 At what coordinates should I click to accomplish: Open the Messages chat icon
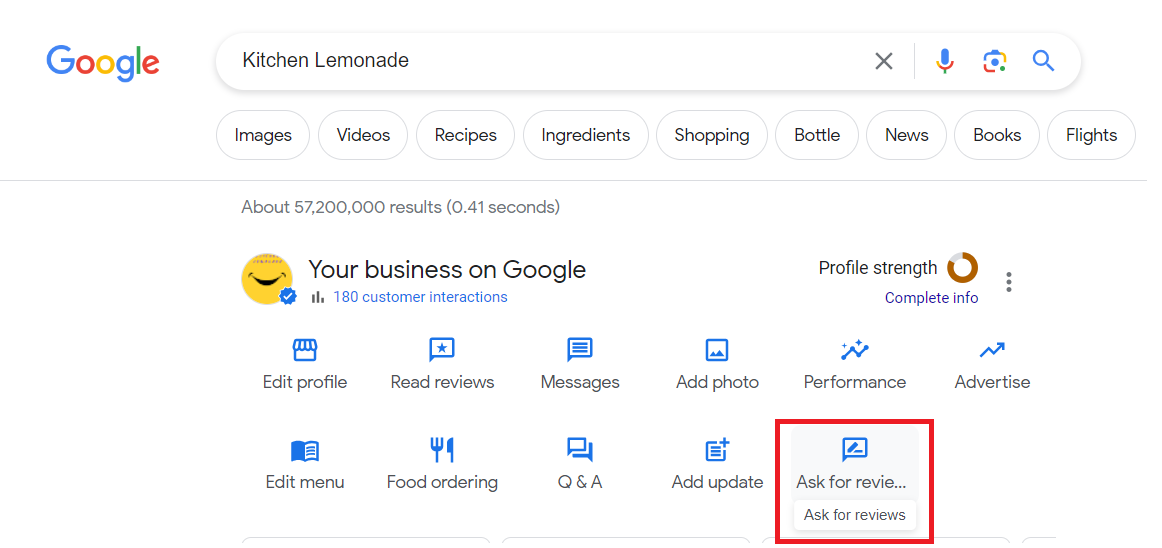click(580, 349)
